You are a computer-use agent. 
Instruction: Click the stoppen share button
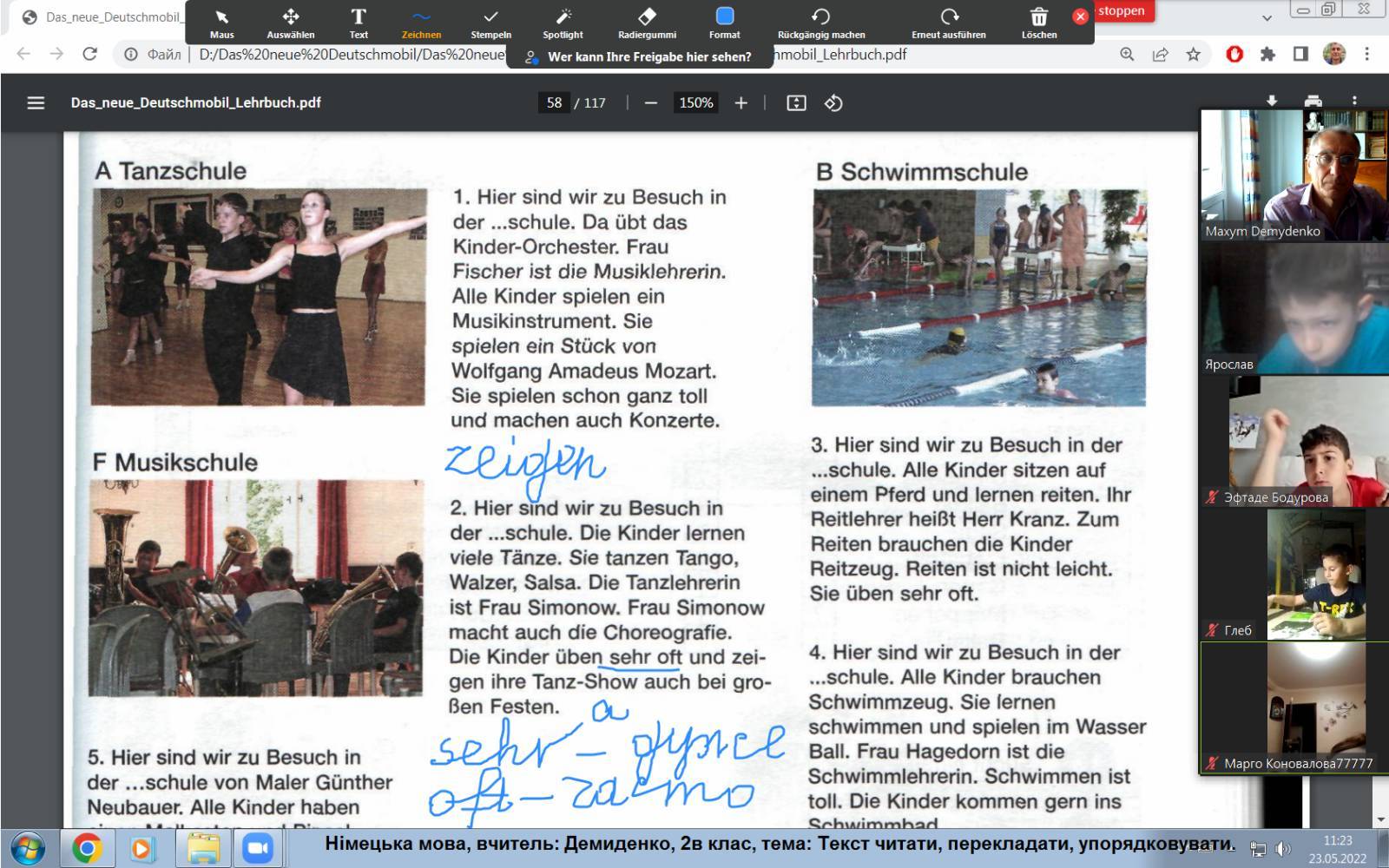(x=1121, y=11)
